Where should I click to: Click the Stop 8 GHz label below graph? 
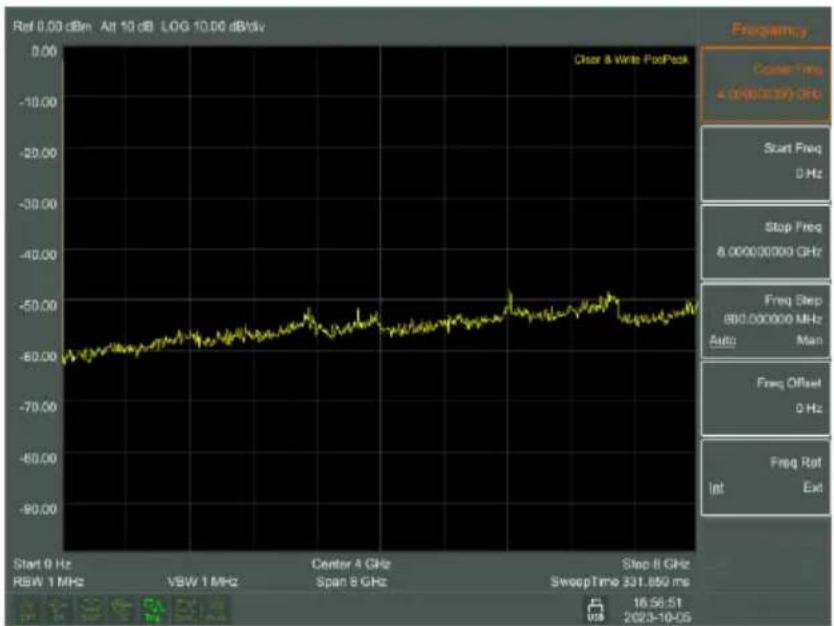click(656, 564)
